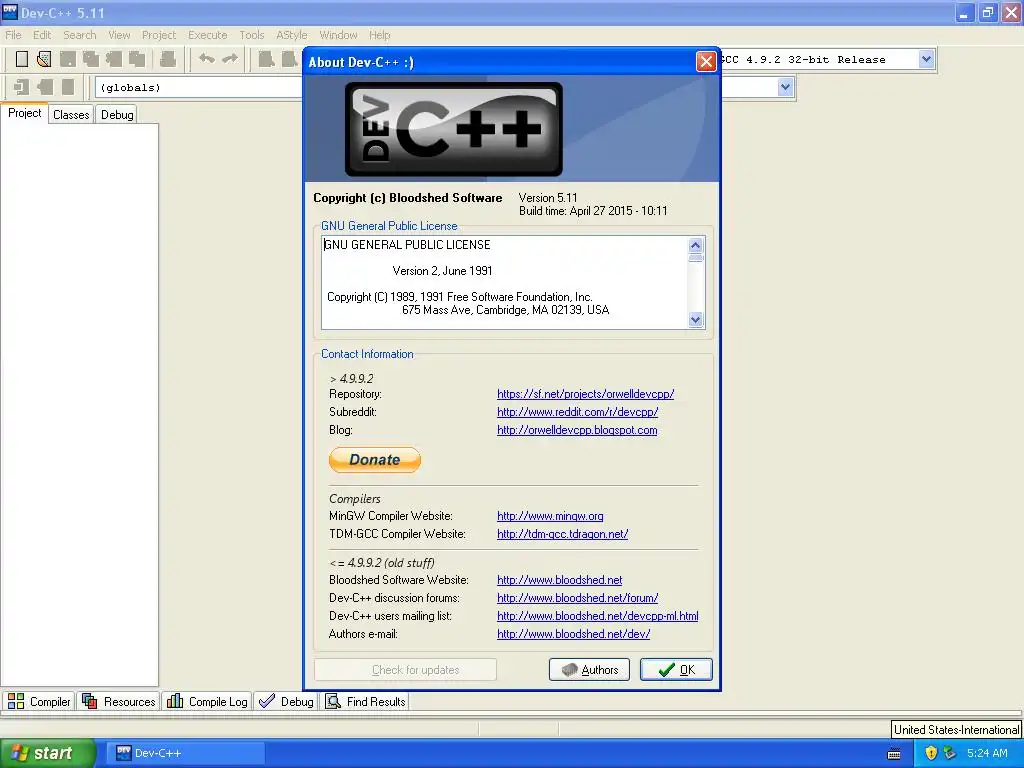This screenshot has height=768, width=1024.
Task: Click the Redo arrow icon
Action: (230, 59)
